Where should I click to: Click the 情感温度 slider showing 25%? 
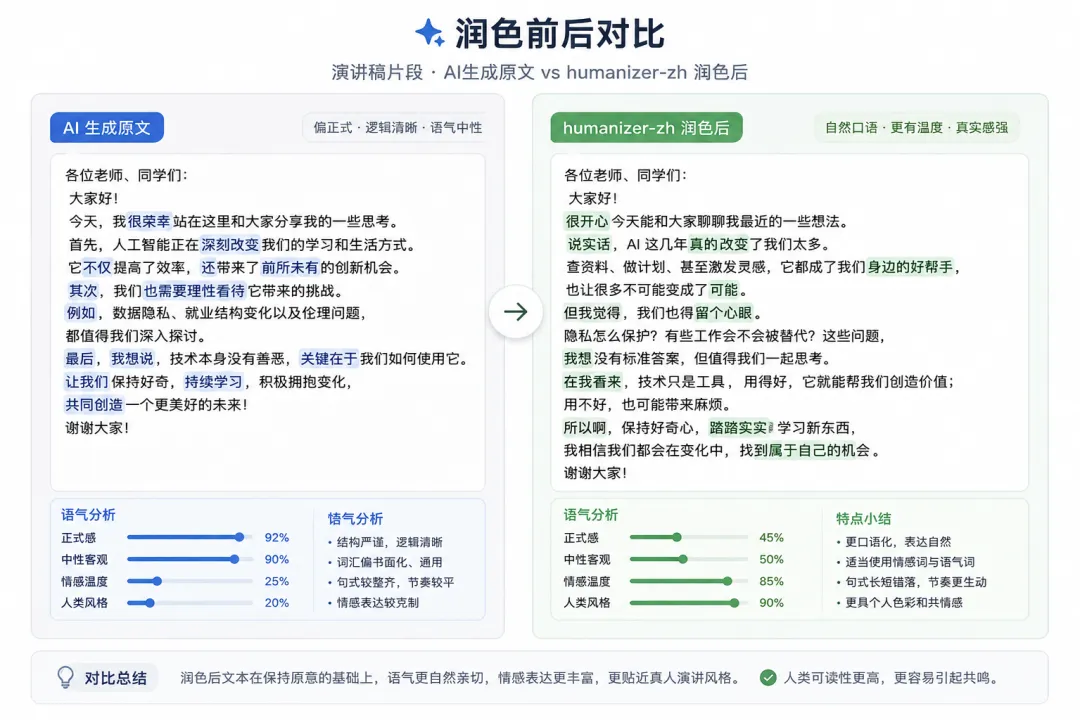click(189, 581)
